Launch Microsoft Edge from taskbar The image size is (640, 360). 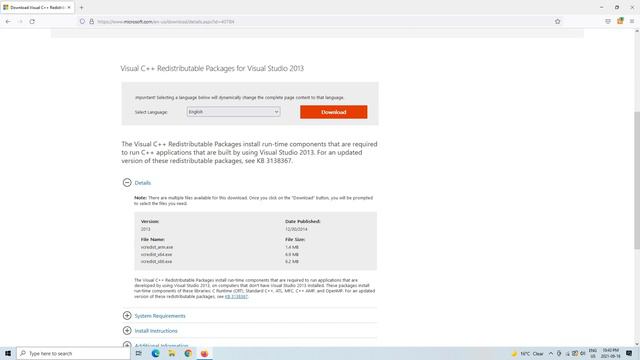coord(156,353)
